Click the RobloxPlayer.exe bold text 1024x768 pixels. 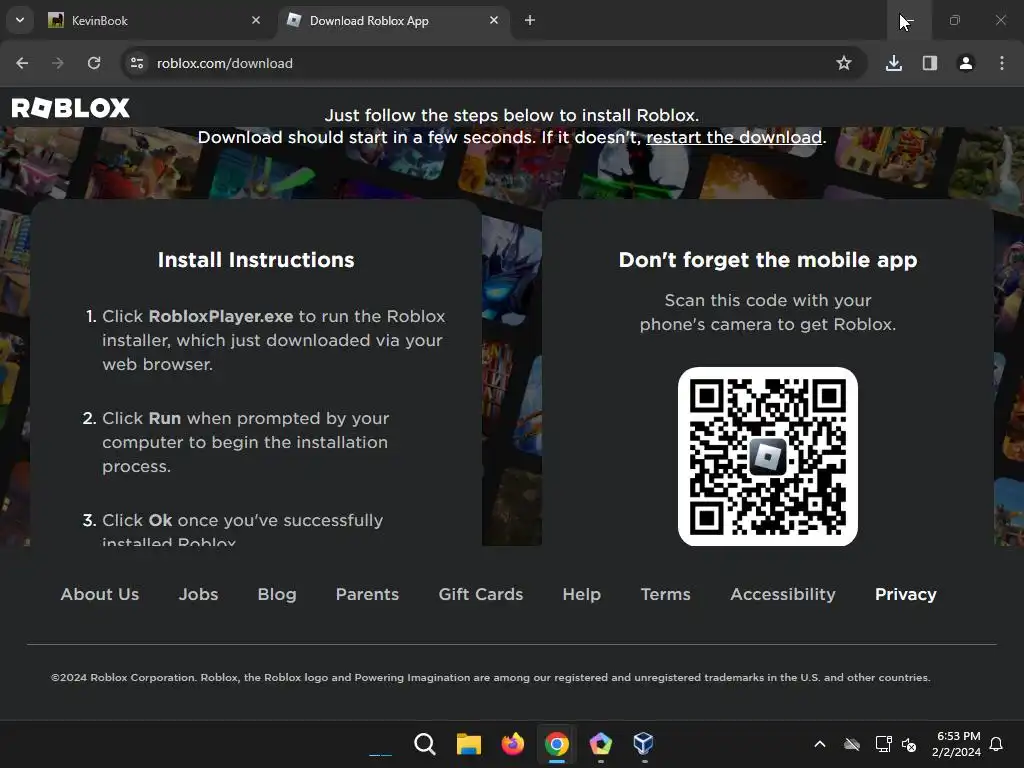coord(221,316)
